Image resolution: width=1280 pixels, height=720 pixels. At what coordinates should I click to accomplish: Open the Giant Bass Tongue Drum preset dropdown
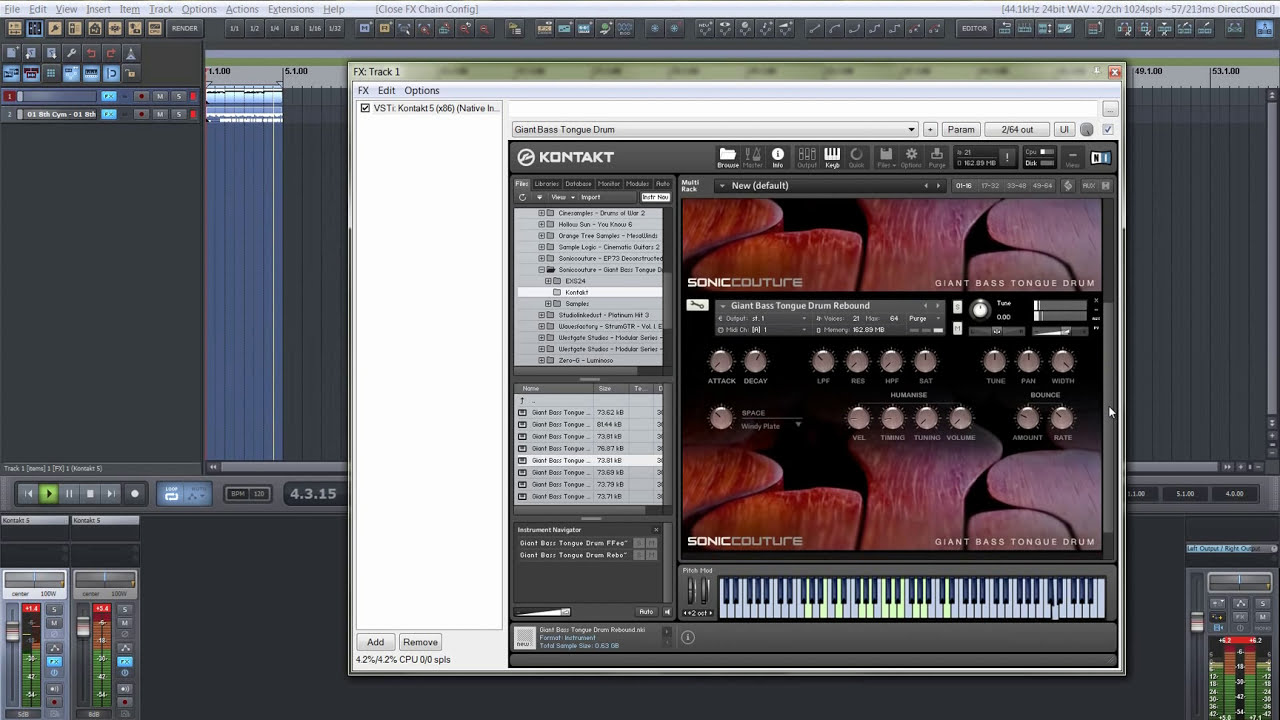pyautogui.click(x=910, y=129)
